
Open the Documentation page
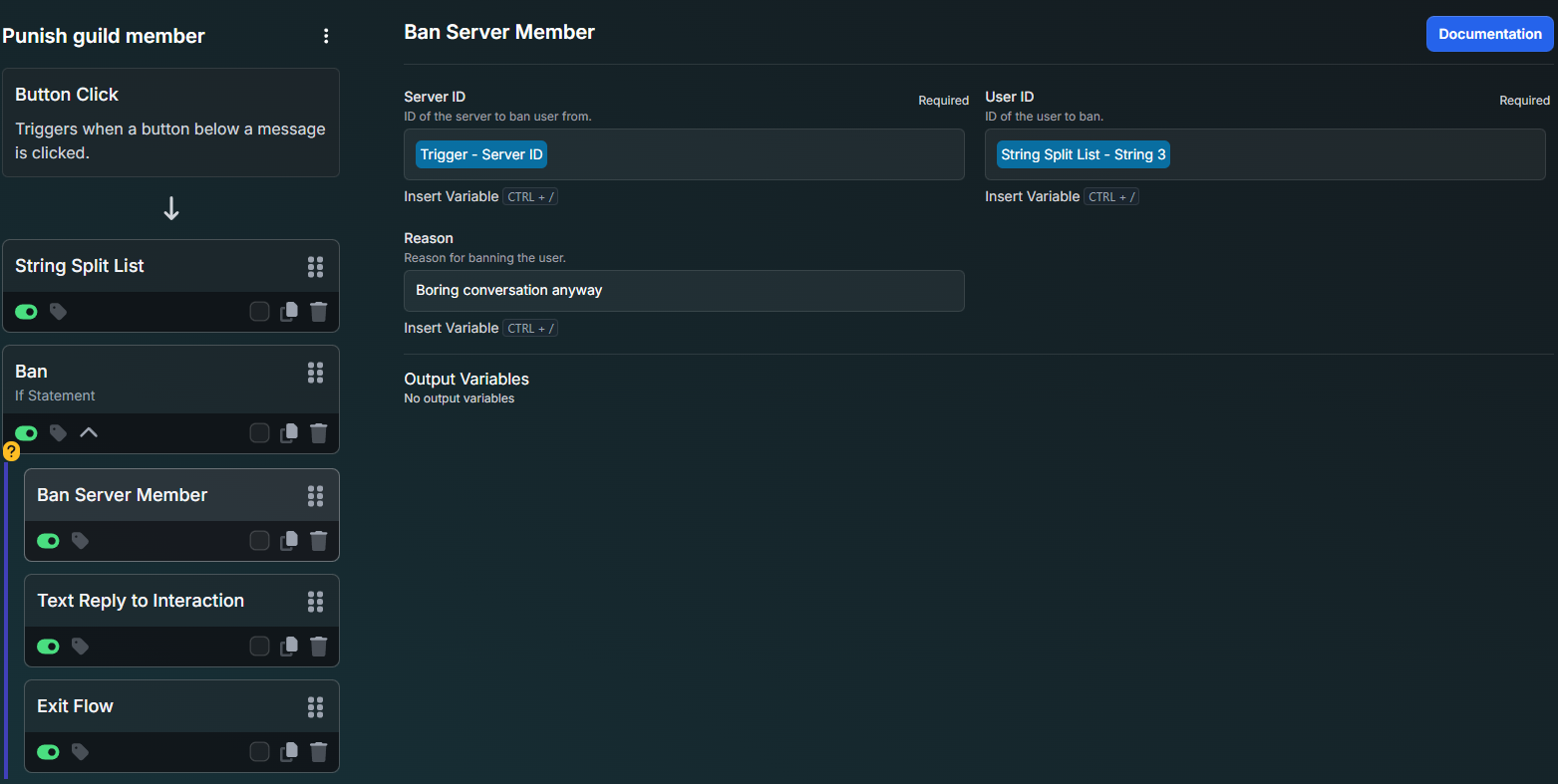(1490, 34)
